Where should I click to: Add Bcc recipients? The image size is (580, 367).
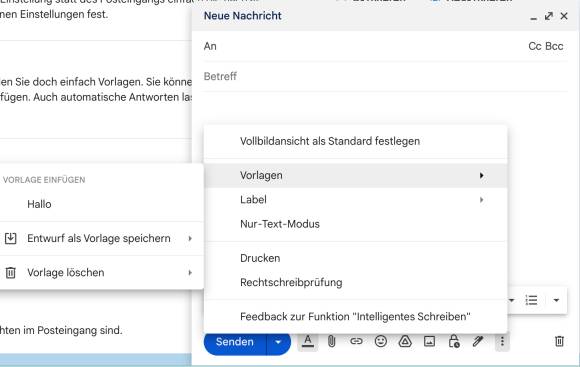pyautogui.click(x=554, y=46)
